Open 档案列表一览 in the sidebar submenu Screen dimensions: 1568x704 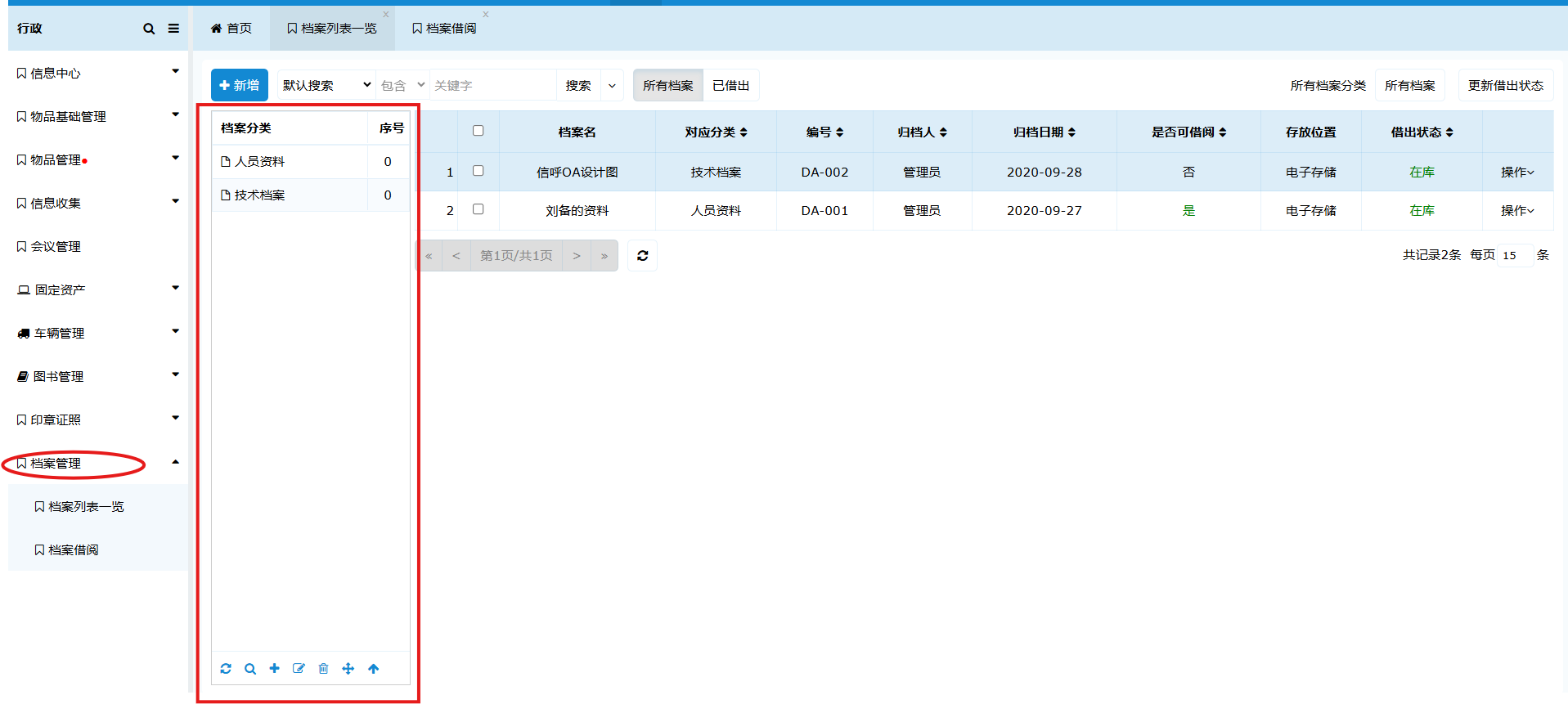[x=86, y=507]
